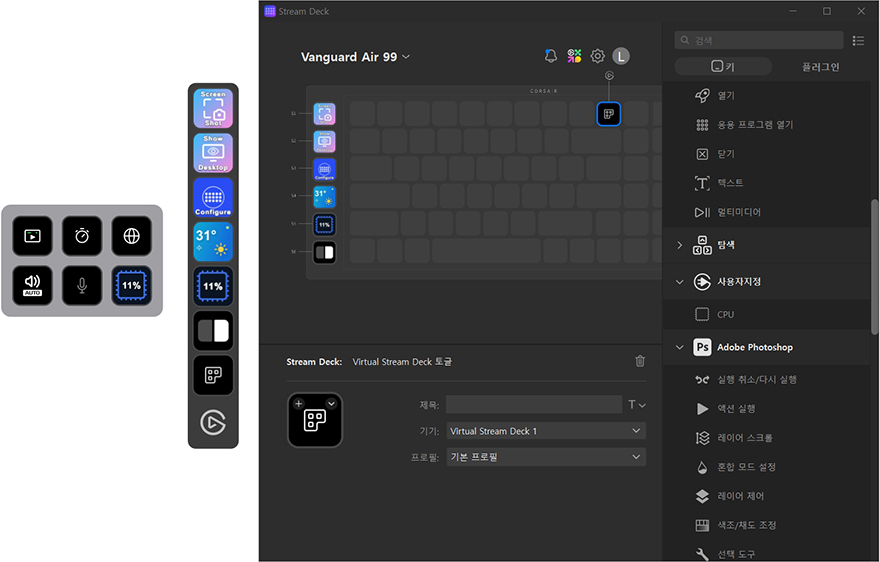Switch to the 플러그인 tab
Screen dimensions: 880x562
pyautogui.click(x=820, y=66)
